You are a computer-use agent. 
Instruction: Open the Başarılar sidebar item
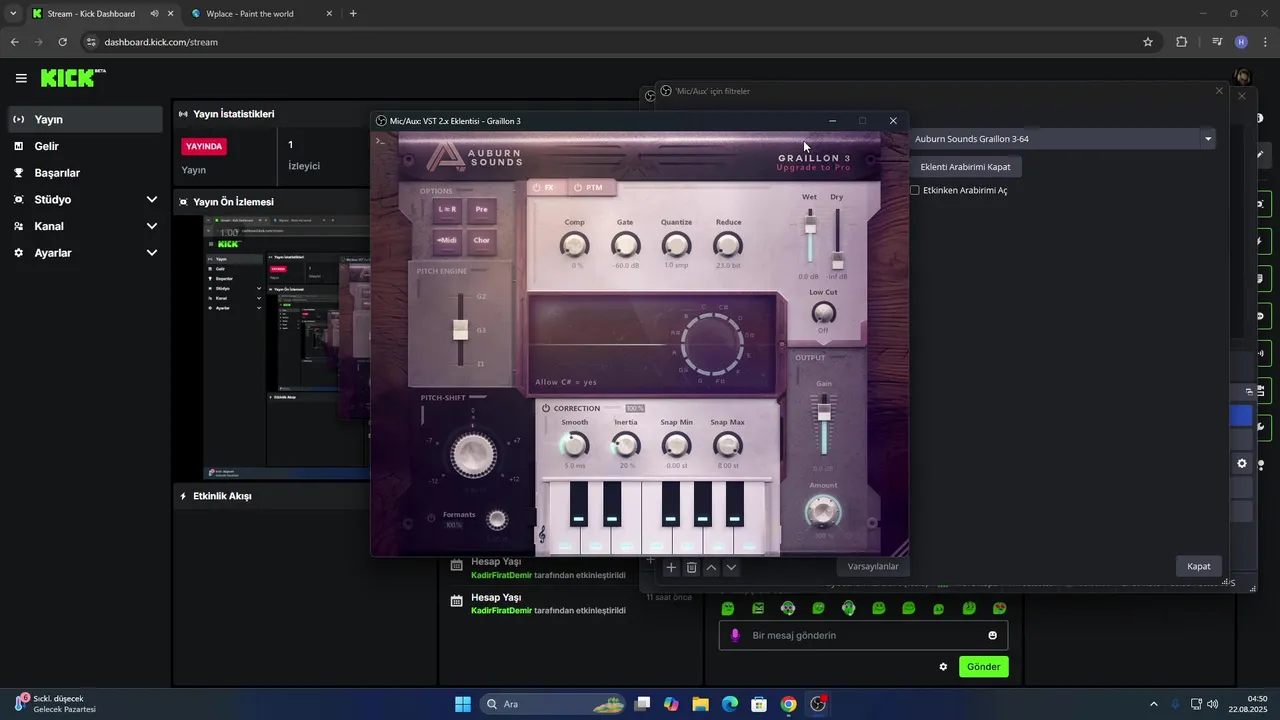tap(85, 173)
